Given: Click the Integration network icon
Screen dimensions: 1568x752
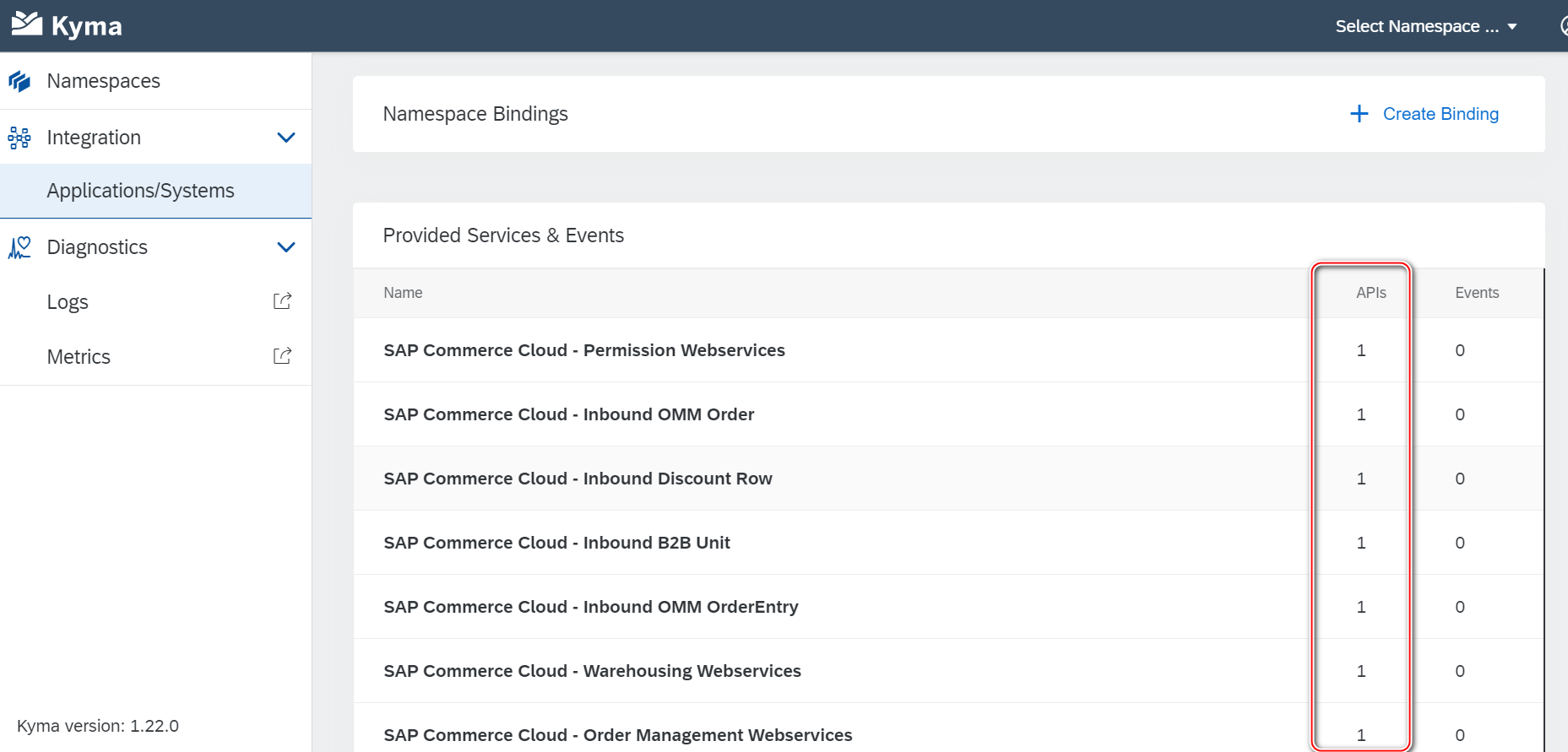Looking at the screenshot, I should [19, 138].
